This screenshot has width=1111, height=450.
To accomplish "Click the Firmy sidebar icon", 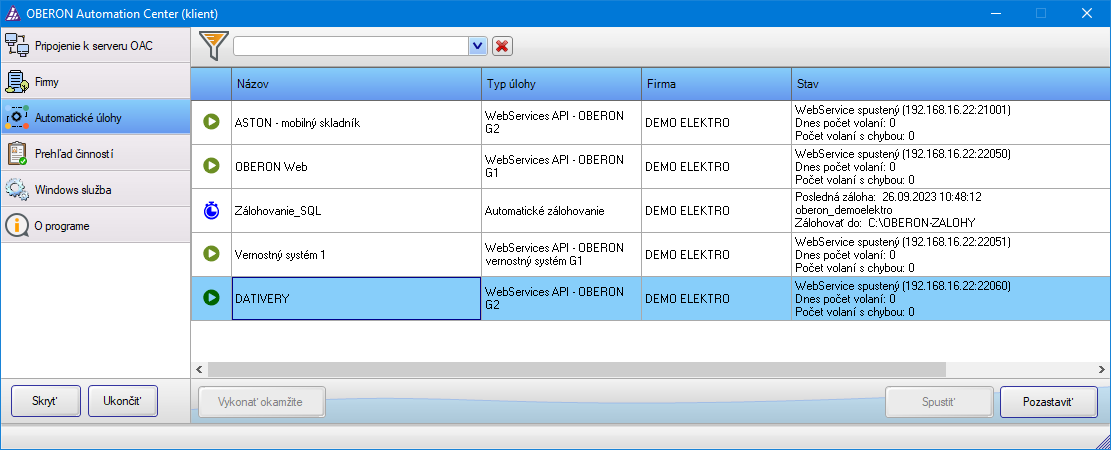I will click(x=16, y=81).
